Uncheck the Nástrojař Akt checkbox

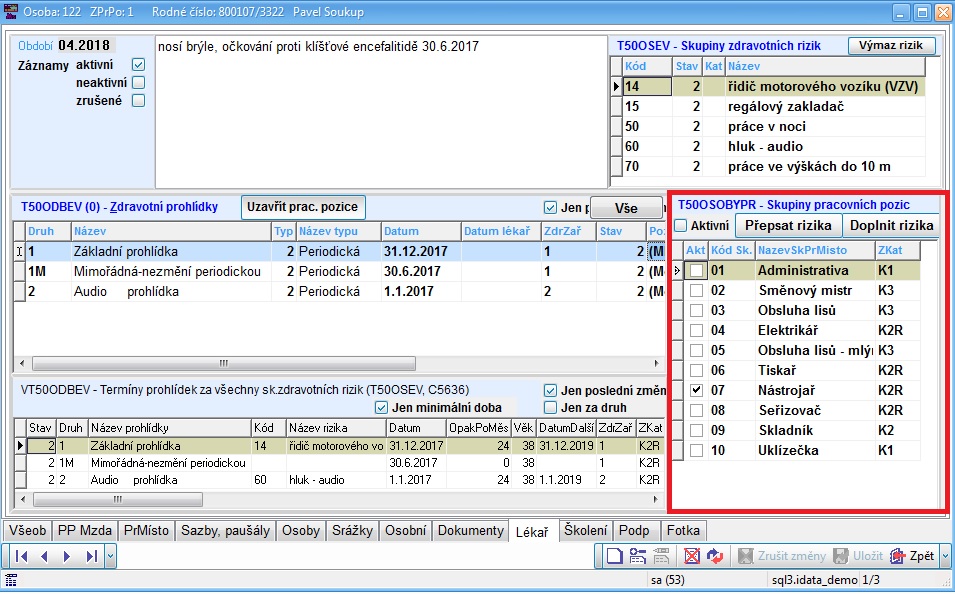696,390
